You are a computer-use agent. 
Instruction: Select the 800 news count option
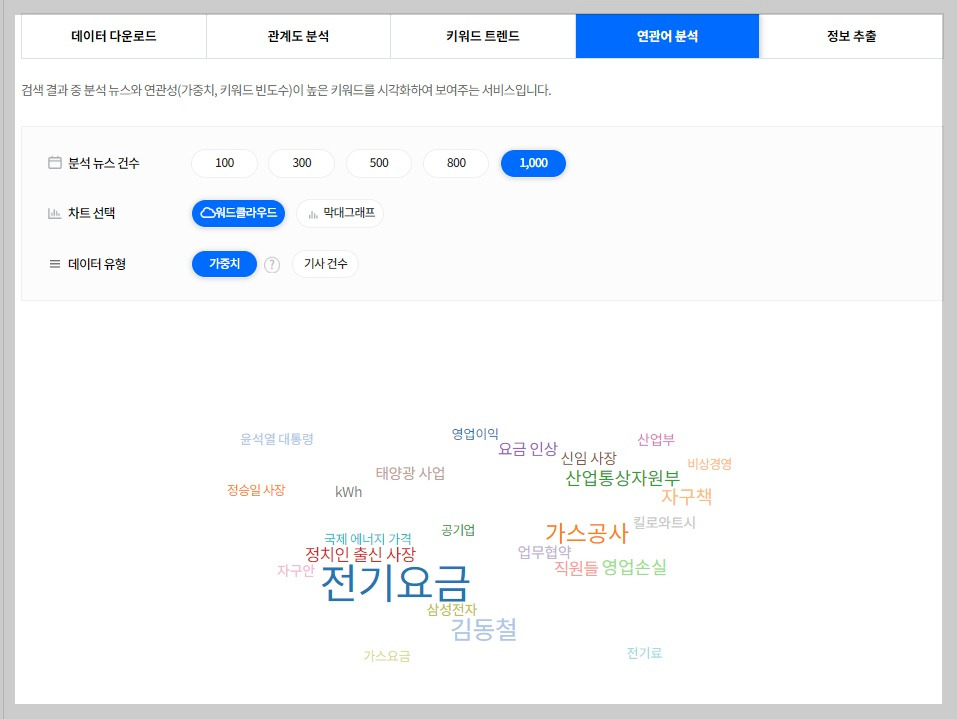tap(456, 163)
